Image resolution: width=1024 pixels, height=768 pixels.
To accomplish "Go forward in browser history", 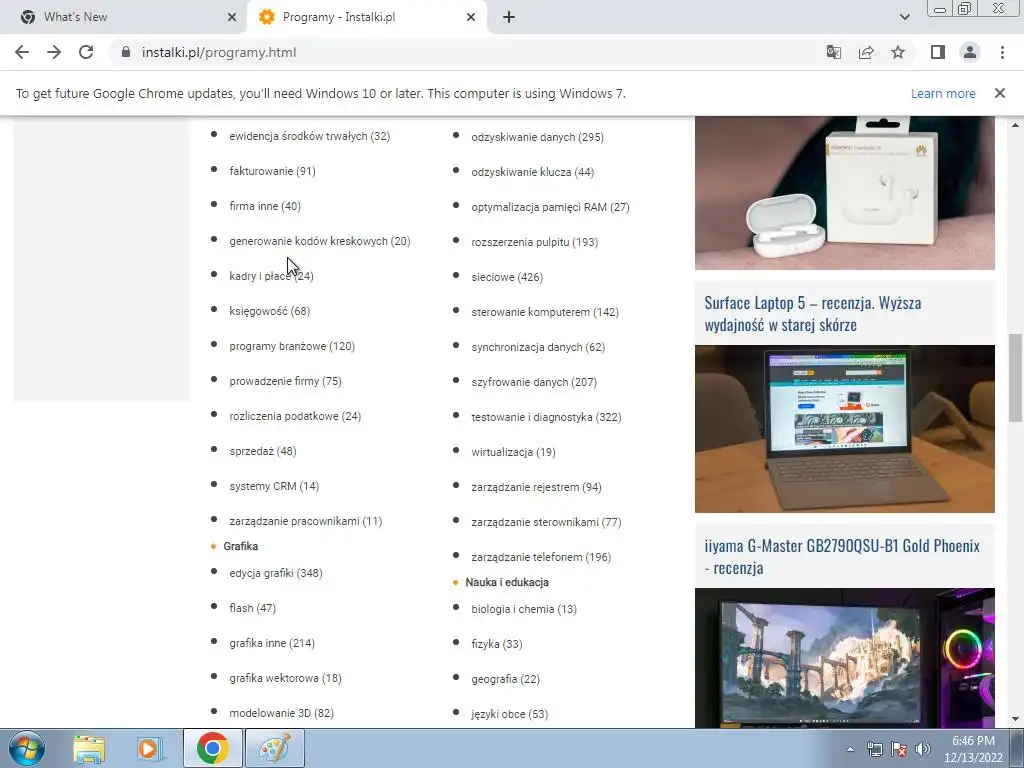I will 54,52.
